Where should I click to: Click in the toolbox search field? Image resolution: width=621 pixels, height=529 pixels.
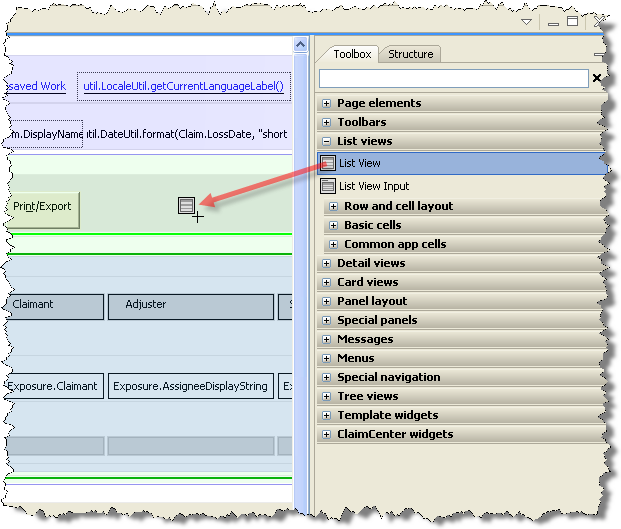coord(453,78)
